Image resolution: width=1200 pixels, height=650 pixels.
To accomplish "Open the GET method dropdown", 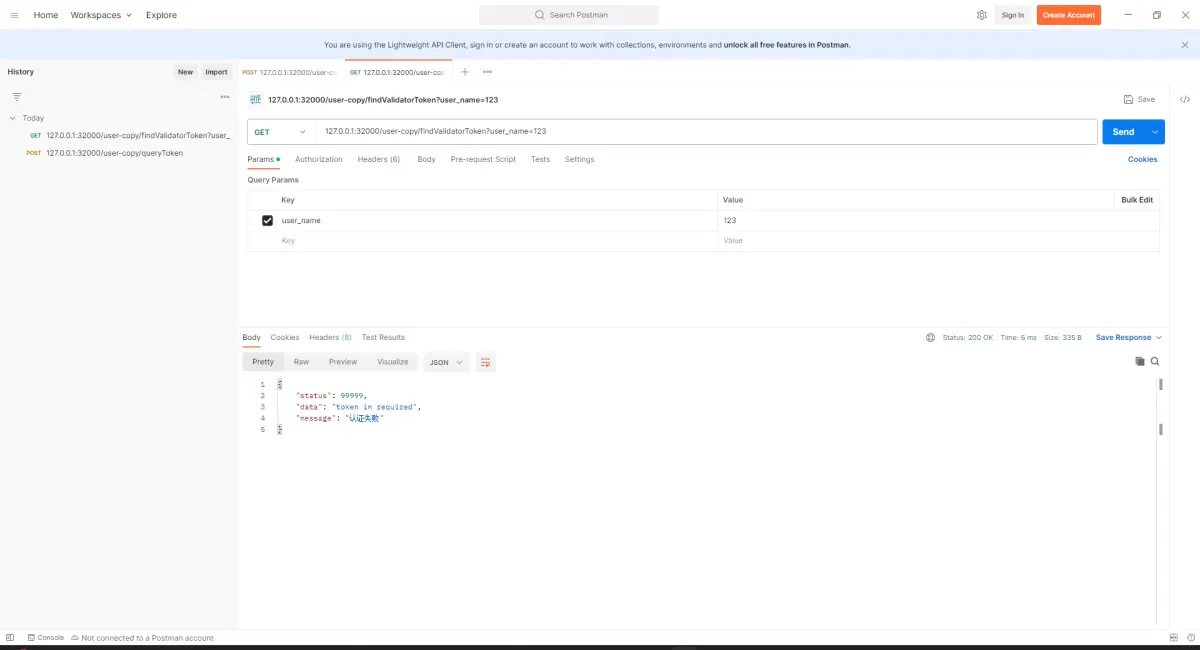I will (x=281, y=132).
